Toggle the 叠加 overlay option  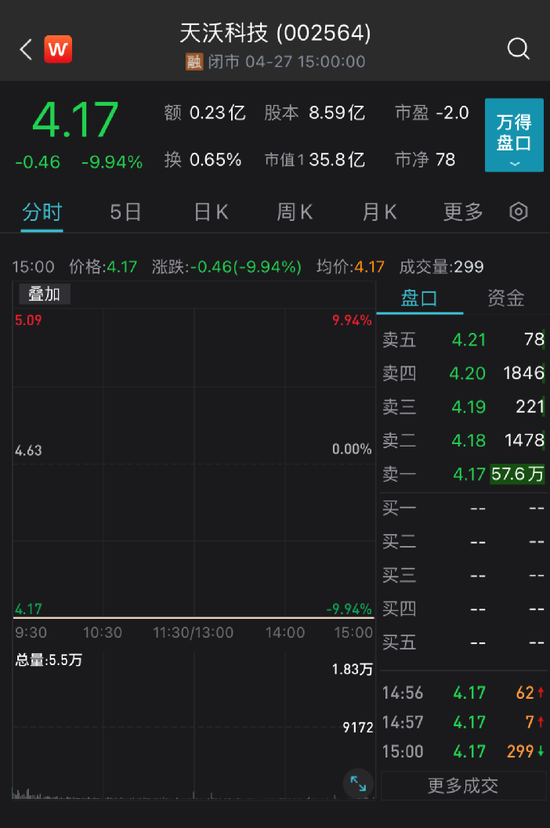44,294
